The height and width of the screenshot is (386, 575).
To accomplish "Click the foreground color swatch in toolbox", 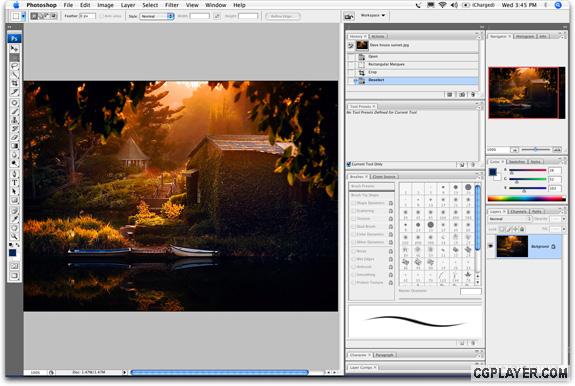I will pyautogui.click(x=13, y=253).
